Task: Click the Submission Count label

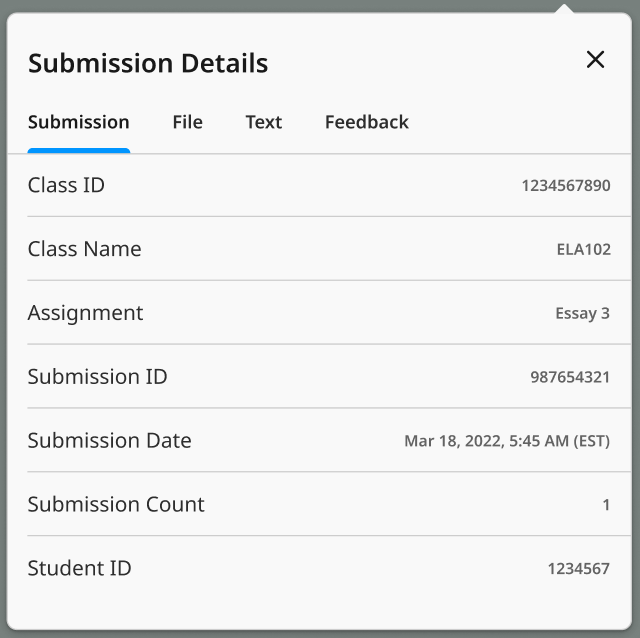Action: (x=116, y=504)
